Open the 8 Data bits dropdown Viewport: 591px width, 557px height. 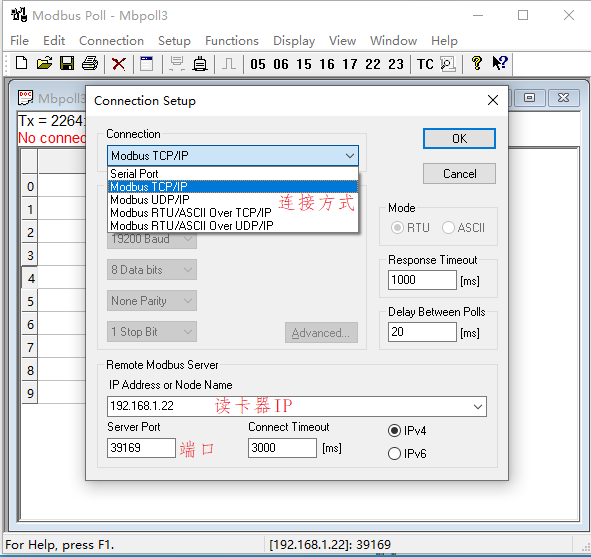152,269
